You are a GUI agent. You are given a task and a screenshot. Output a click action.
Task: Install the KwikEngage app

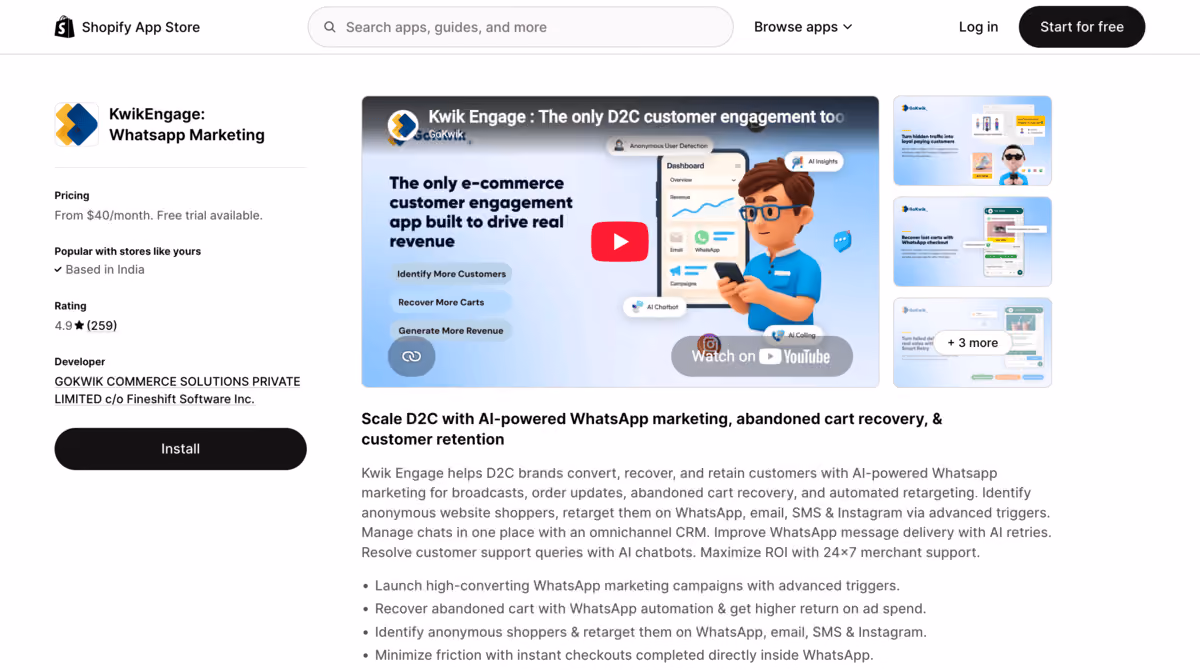coord(180,449)
